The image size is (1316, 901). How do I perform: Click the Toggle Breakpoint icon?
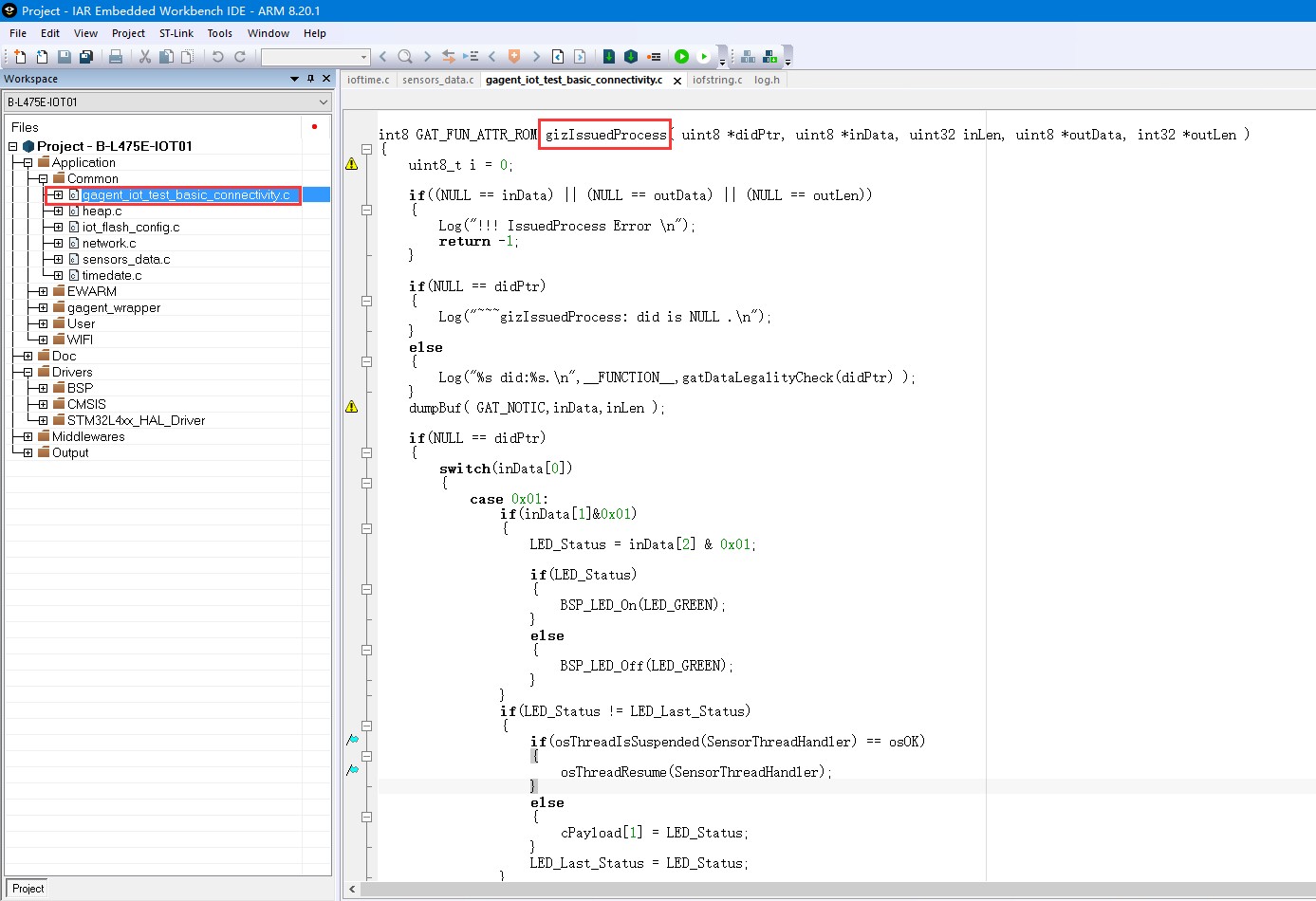654,57
